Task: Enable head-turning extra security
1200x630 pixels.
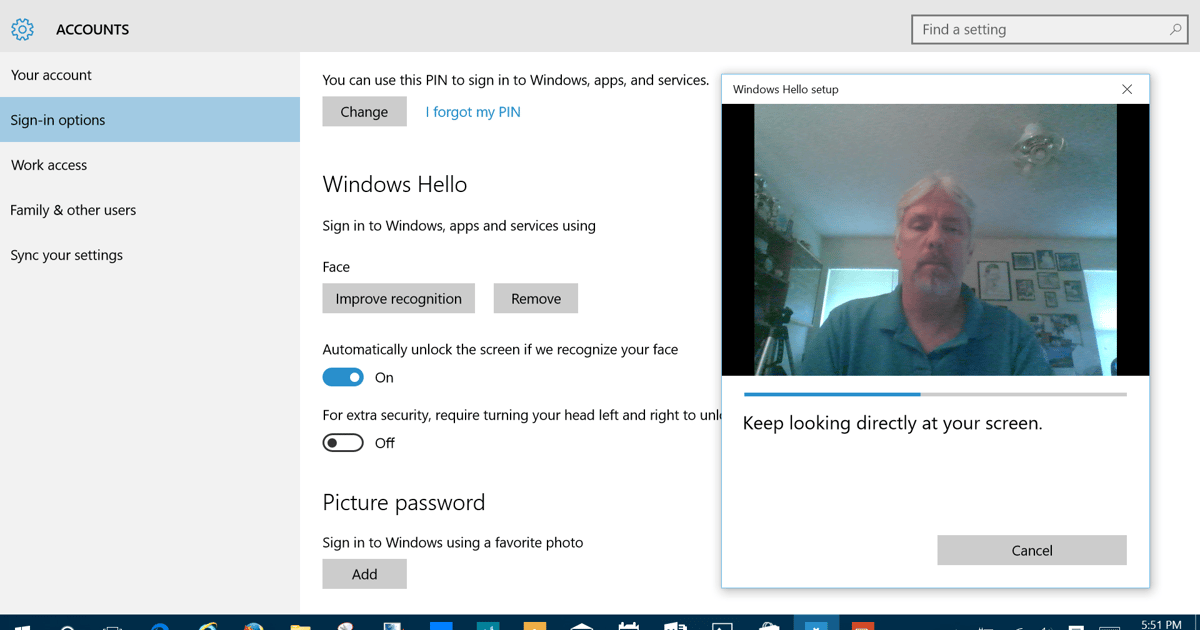Action: coord(343,442)
